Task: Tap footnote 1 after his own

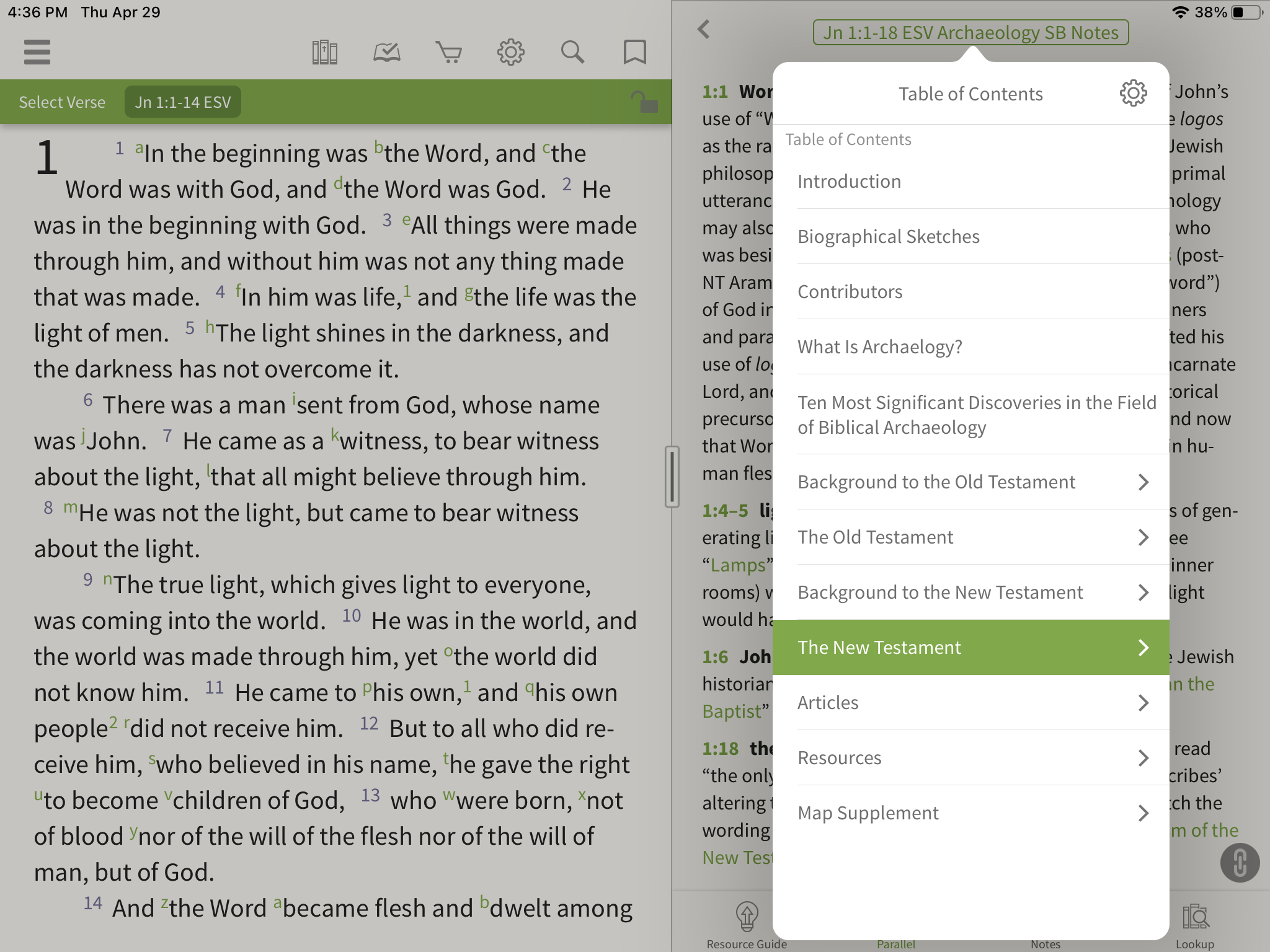Action: [x=467, y=686]
